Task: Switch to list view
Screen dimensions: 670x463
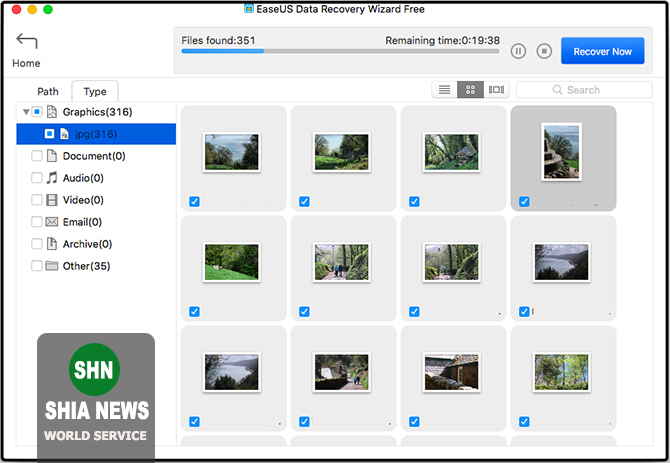Action: pos(444,90)
